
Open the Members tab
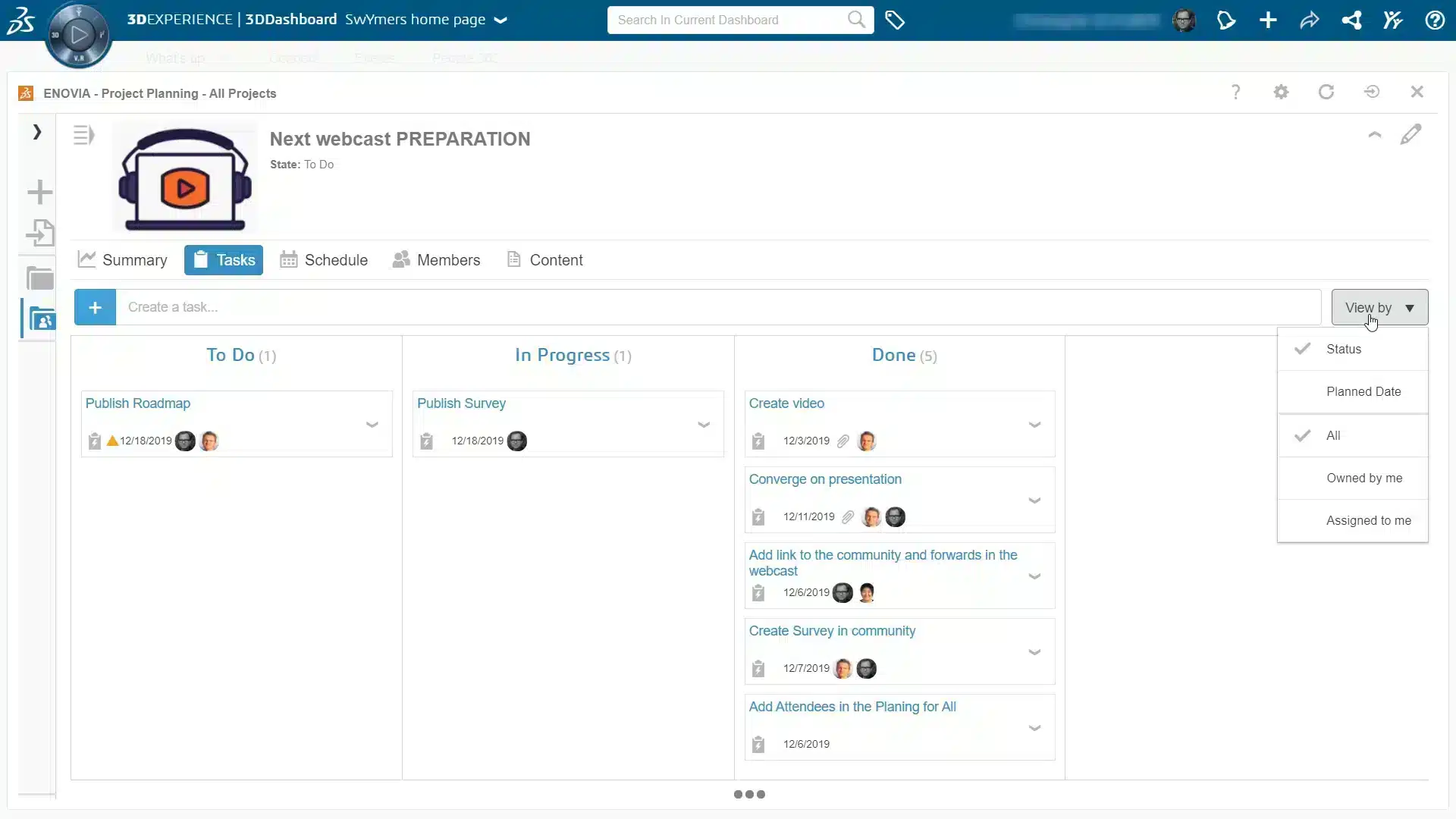[x=437, y=259]
